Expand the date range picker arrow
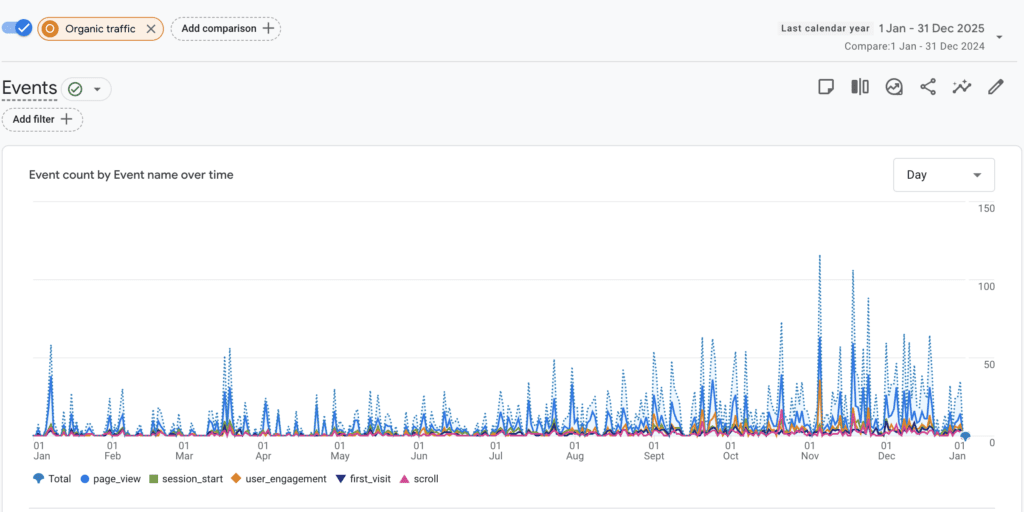This screenshot has height=512, width=1024. (x=1000, y=37)
